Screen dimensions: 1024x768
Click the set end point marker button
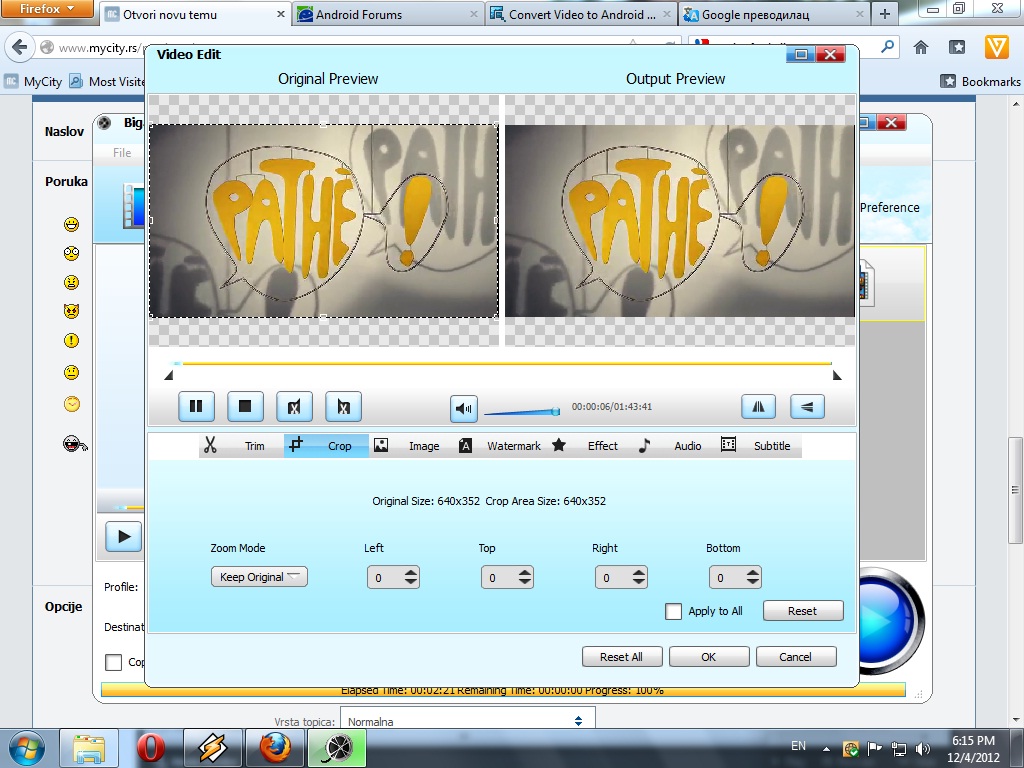coord(343,406)
